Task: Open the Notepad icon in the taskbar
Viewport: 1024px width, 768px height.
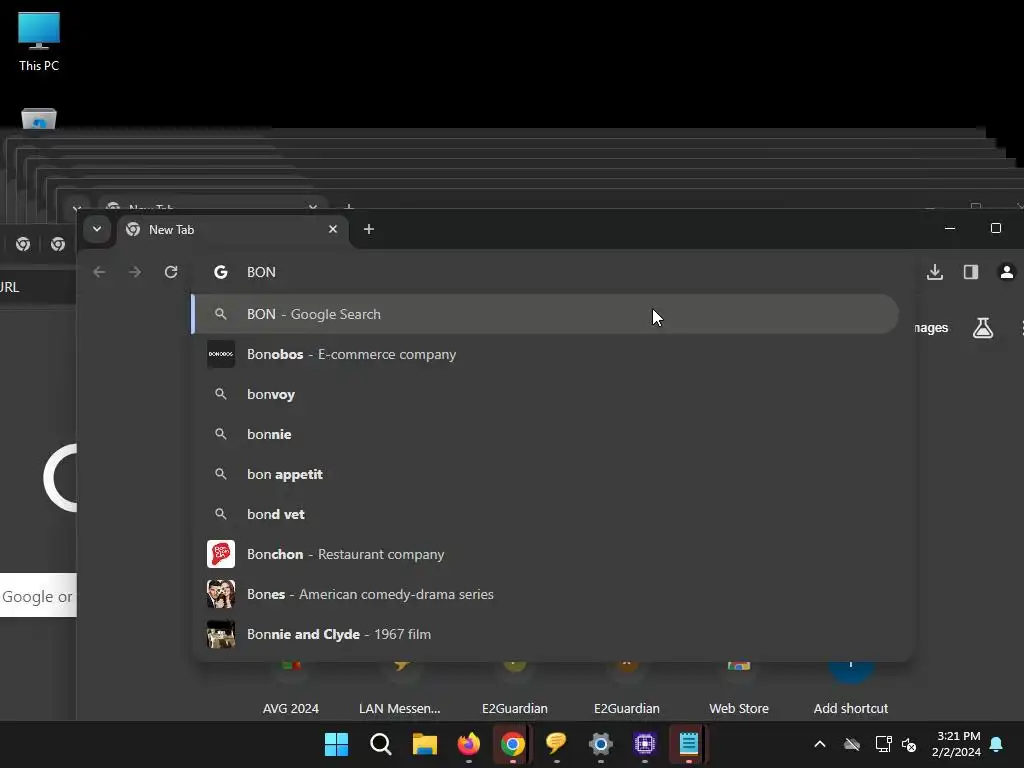Action: (688, 744)
